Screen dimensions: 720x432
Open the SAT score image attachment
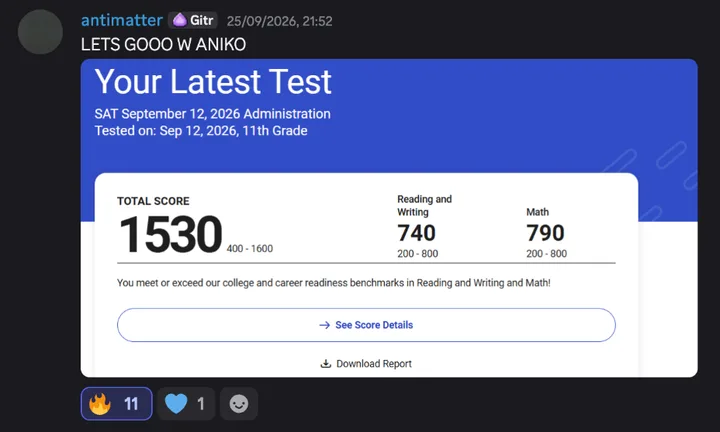tap(389, 218)
